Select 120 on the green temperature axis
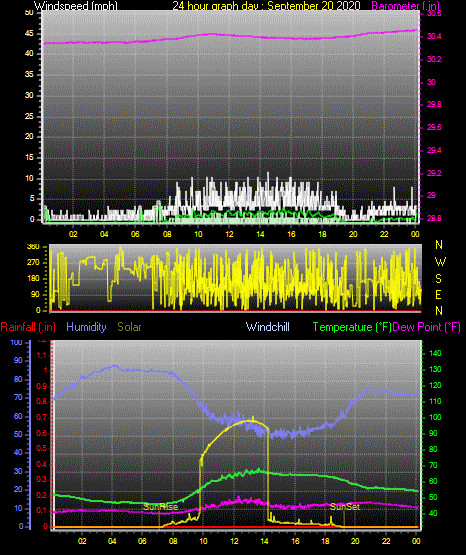This screenshot has height=555, width=466. pyautogui.click(x=435, y=385)
